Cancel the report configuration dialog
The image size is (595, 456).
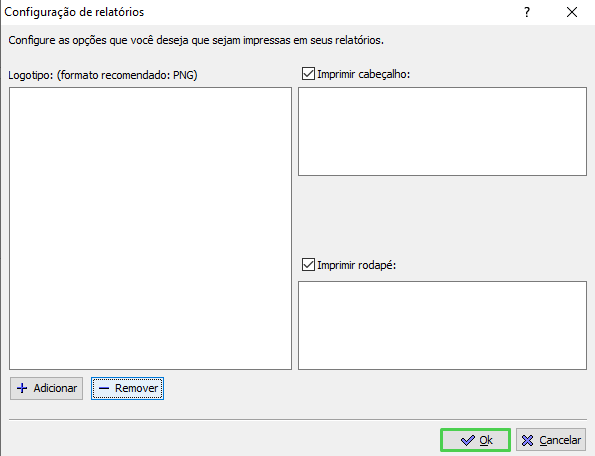click(x=551, y=440)
